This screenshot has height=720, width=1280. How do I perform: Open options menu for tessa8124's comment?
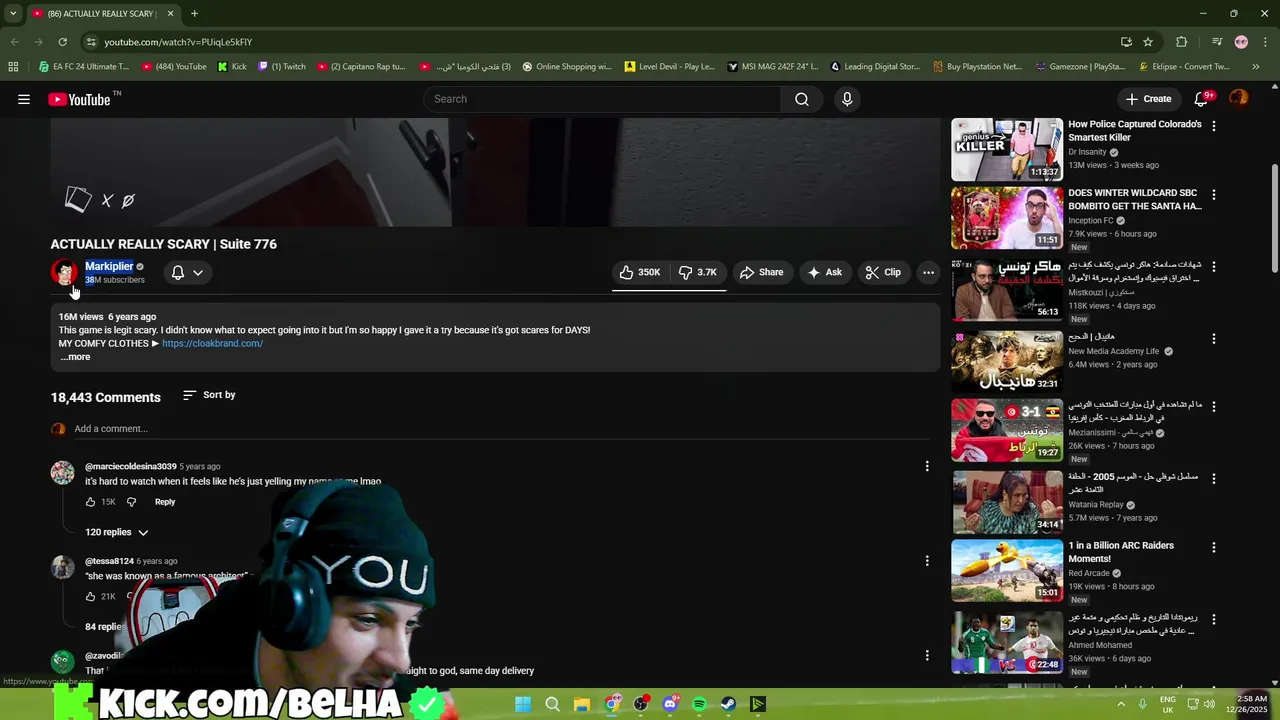pyautogui.click(x=927, y=561)
